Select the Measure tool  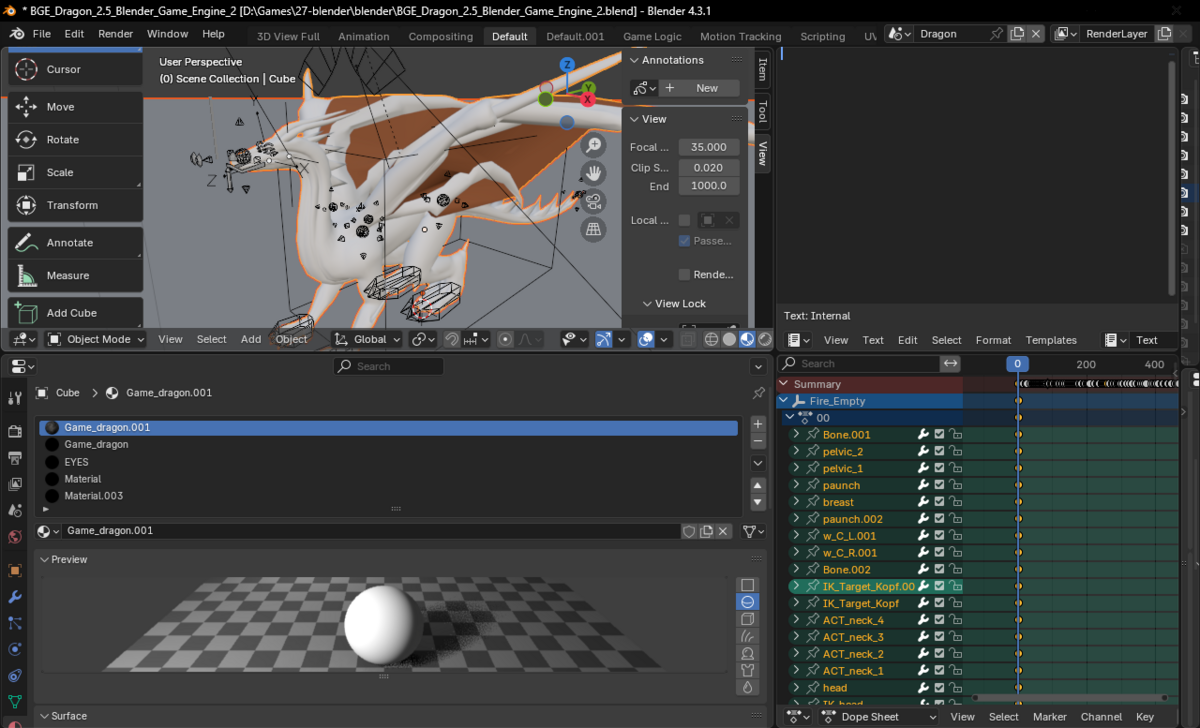click(x=75, y=275)
